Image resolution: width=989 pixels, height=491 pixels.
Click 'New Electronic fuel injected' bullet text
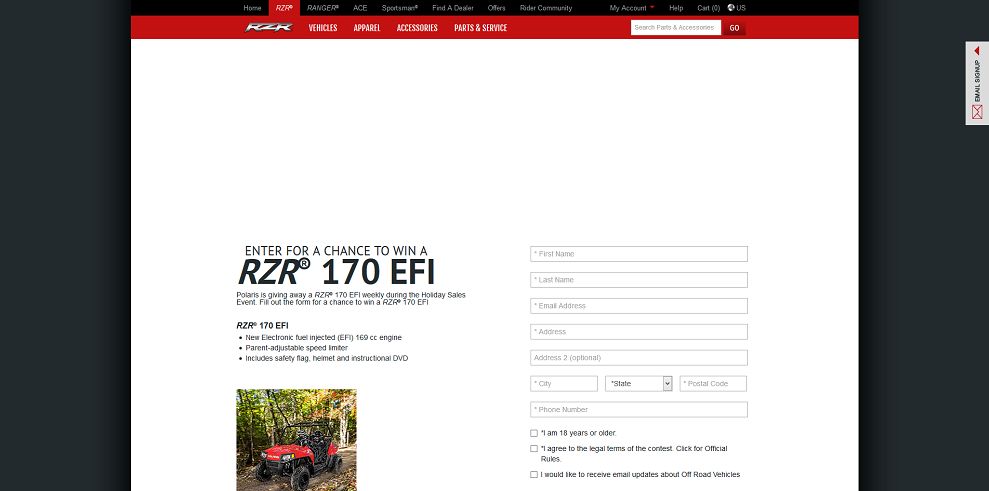[x=324, y=338]
